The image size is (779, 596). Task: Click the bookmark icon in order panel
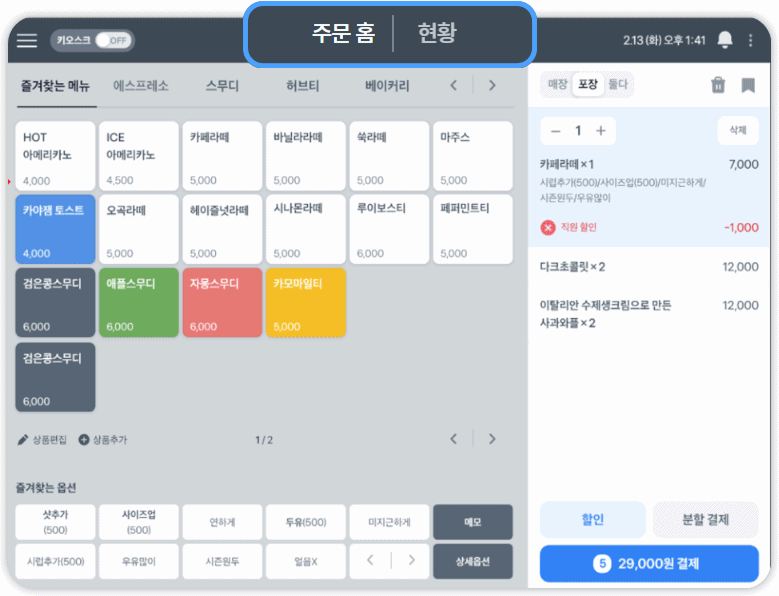tap(748, 86)
